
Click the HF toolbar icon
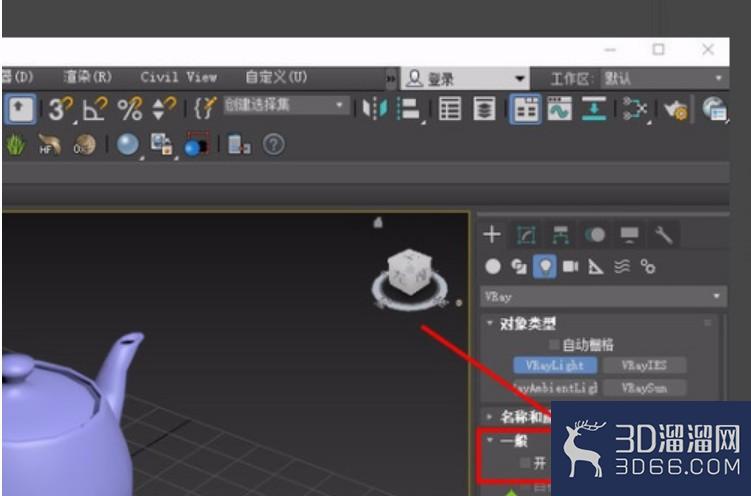pos(49,144)
